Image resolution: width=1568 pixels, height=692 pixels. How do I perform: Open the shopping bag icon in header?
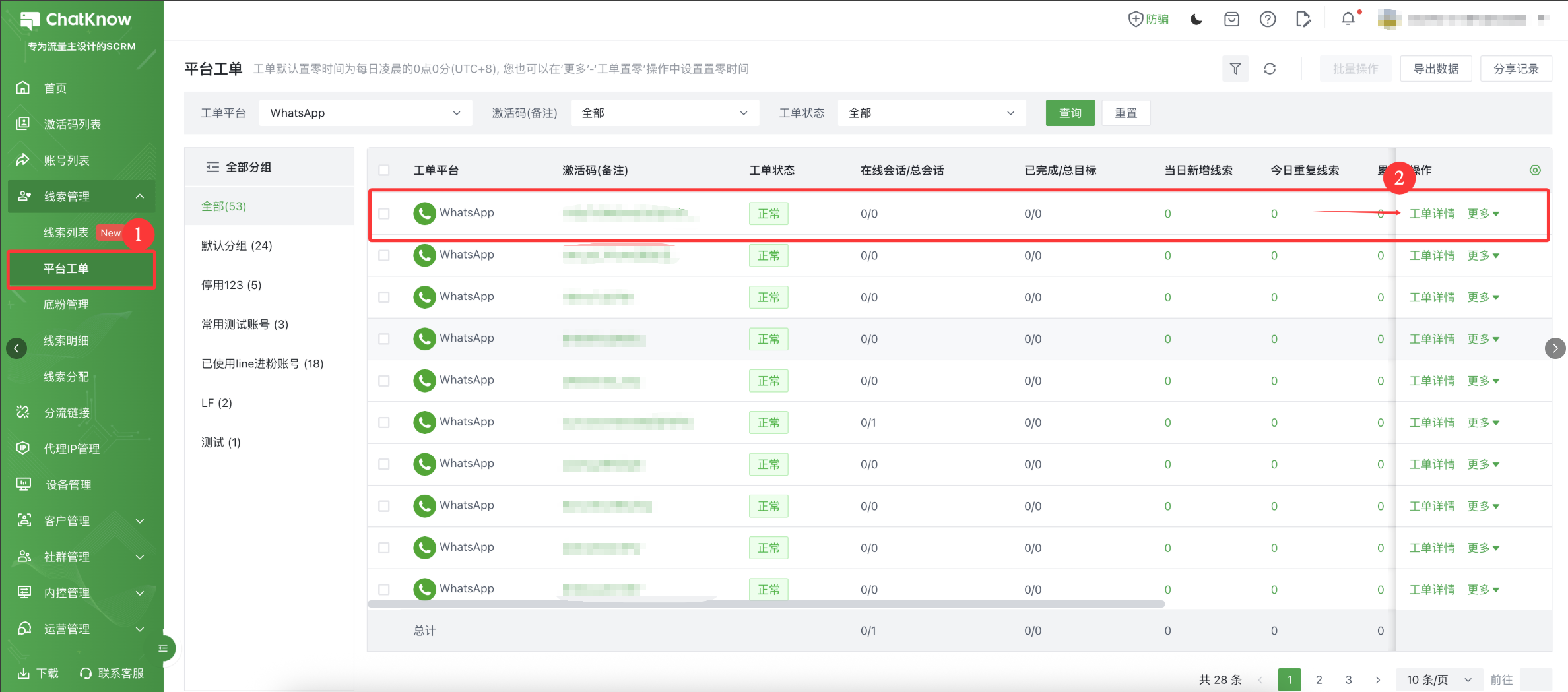[1231, 20]
